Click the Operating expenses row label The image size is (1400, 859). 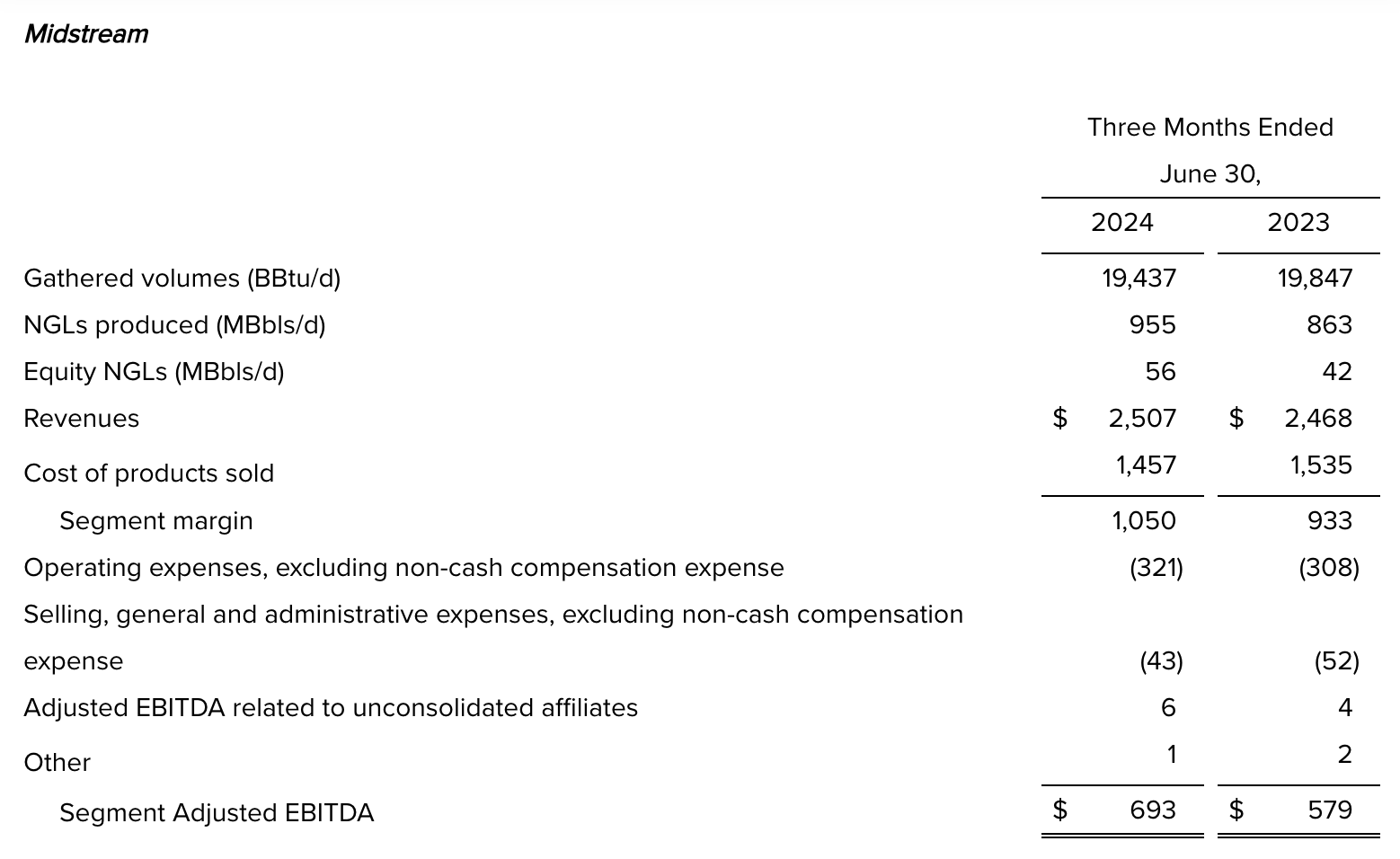click(x=403, y=568)
